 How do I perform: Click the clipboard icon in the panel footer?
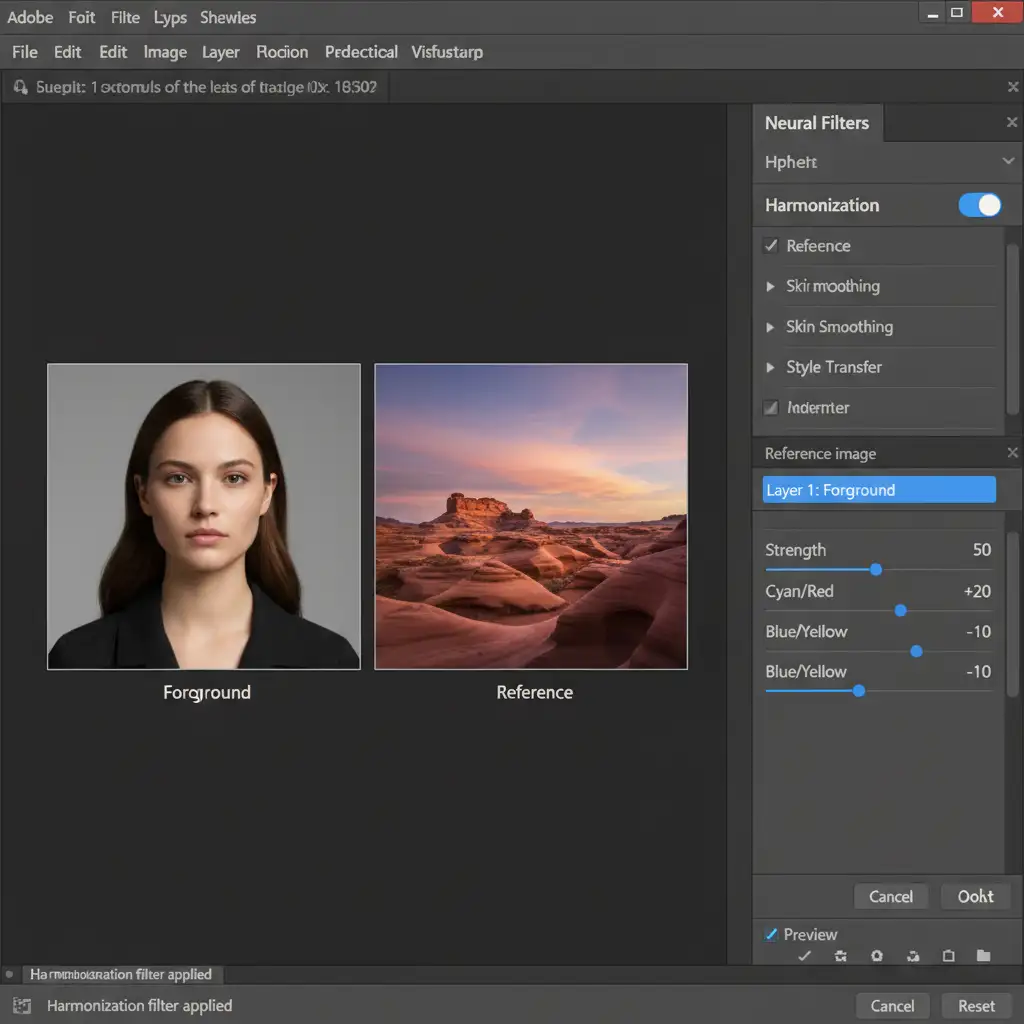click(948, 956)
